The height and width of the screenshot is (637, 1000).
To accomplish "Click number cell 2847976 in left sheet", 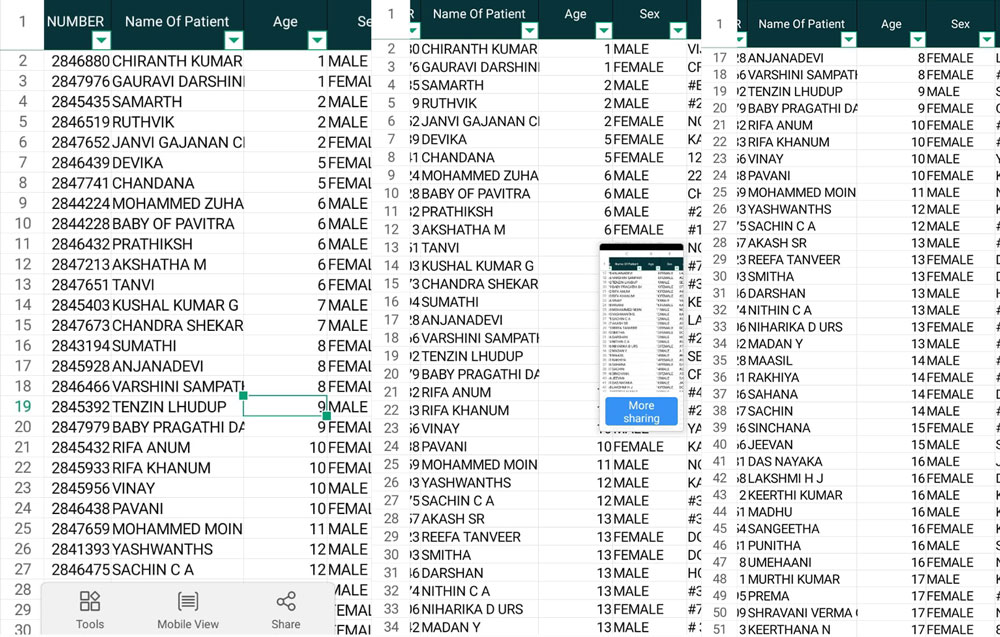I will [x=80, y=82].
